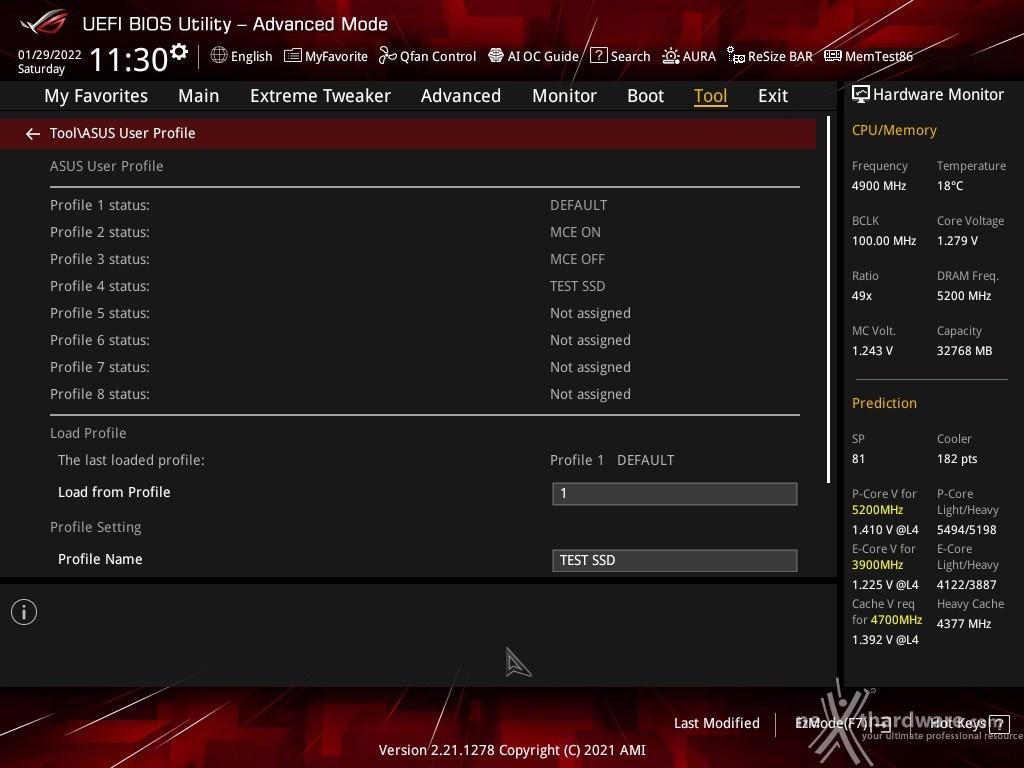Click the 3900MHz E-Core yellow value
Image resolution: width=1024 pixels, height=768 pixels.
coord(877,565)
